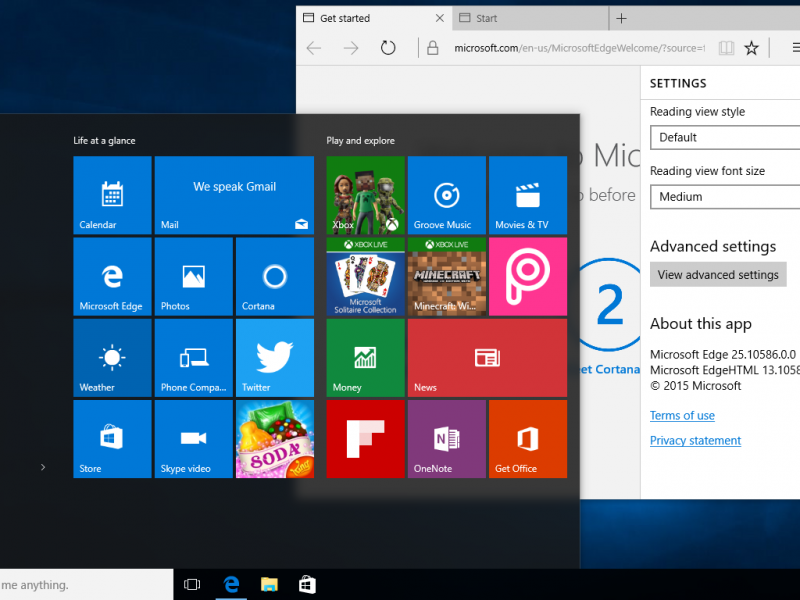Open the Groove Music tile
The height and width of the screenshot is (600, 800).
coord(446,195)
